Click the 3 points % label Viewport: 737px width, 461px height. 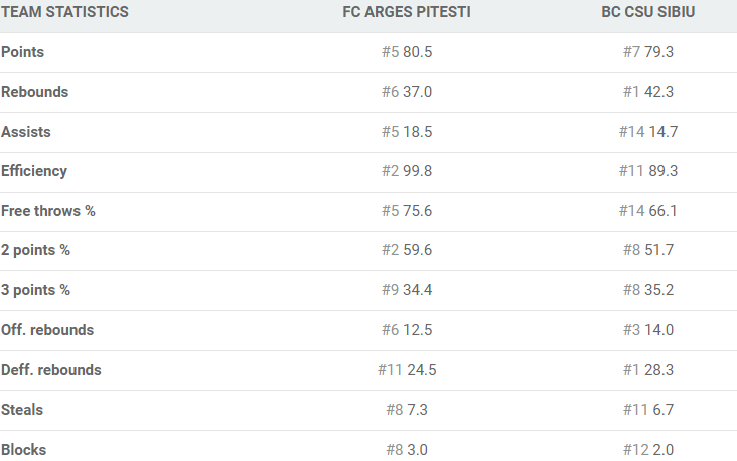pyautogui.click(x=35, y=290)
